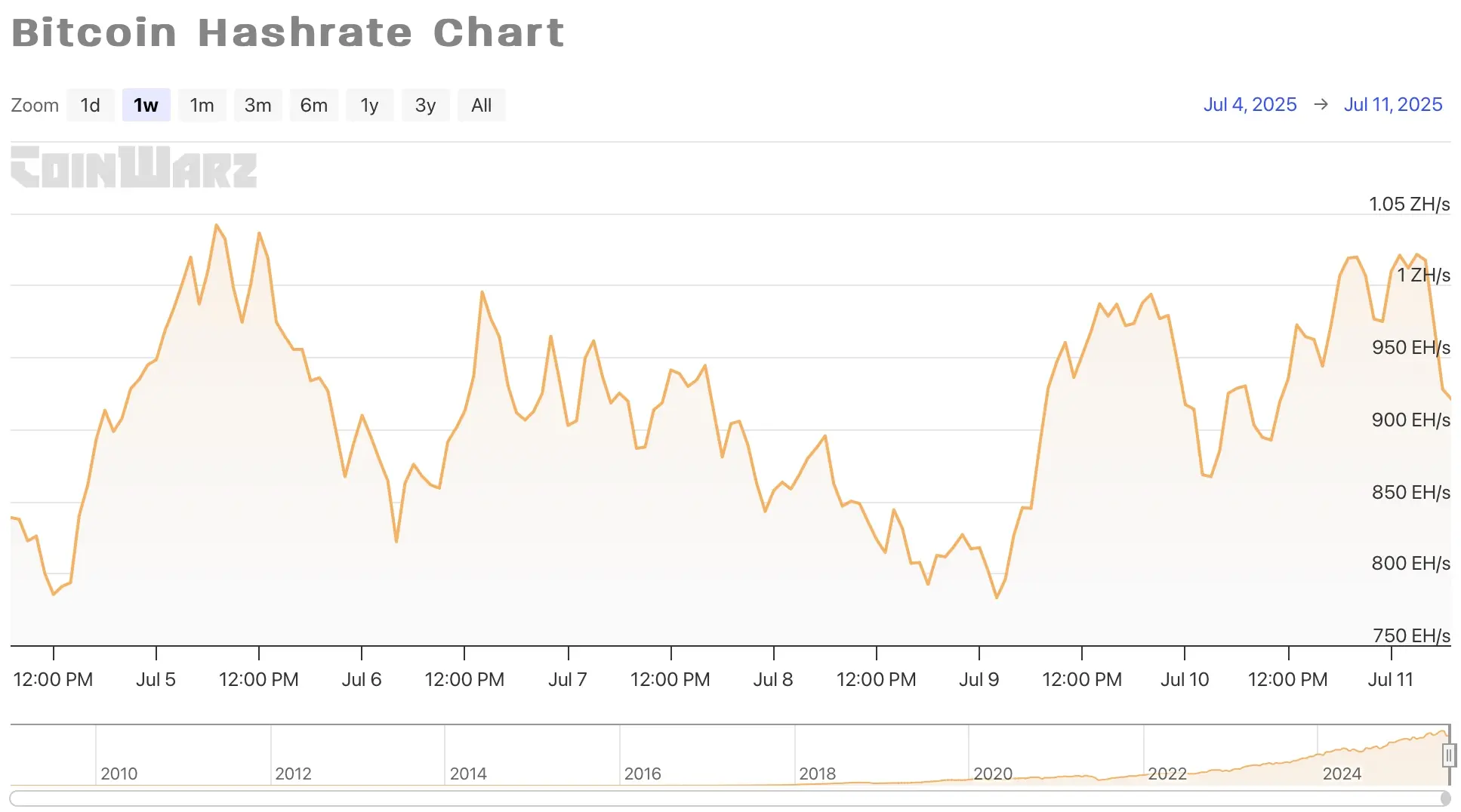Switch zoom to 1m
1461x812 pixels.
coord(202,105)
